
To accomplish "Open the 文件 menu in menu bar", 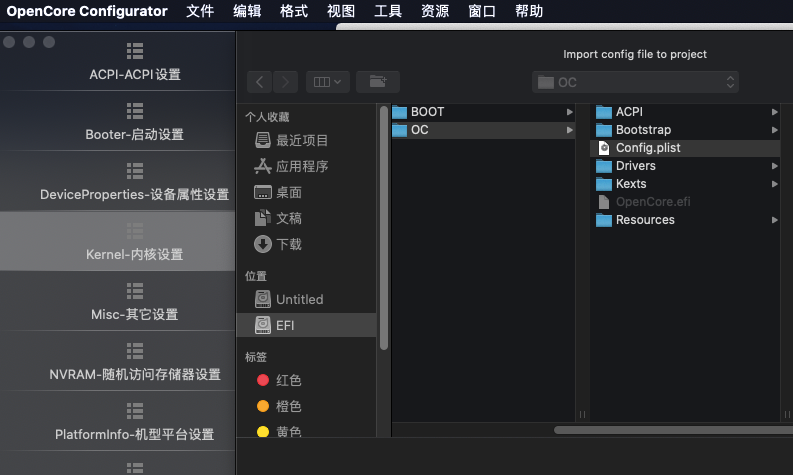I will [200, 11].
